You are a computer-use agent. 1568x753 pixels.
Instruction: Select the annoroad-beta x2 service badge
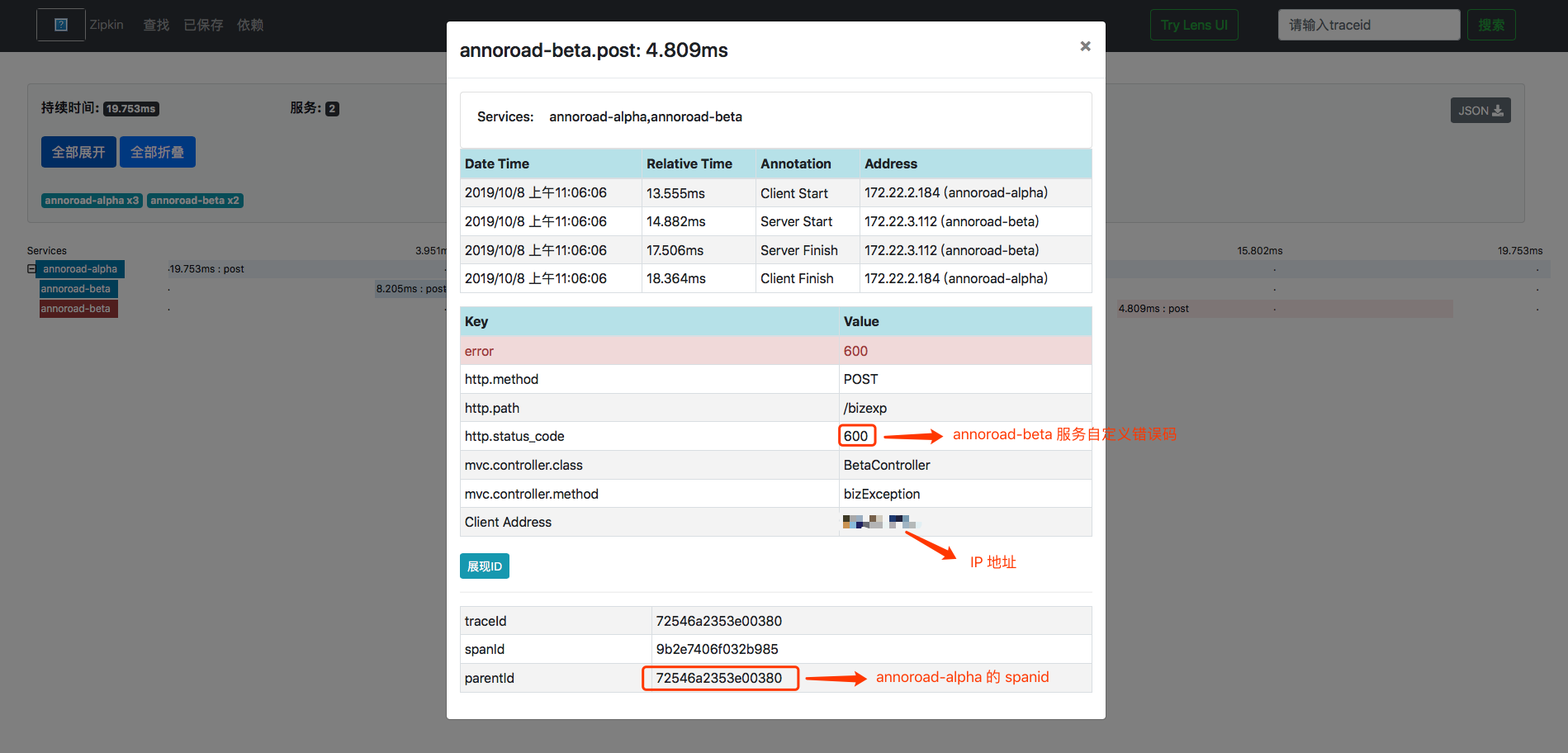tap(195, 201)
